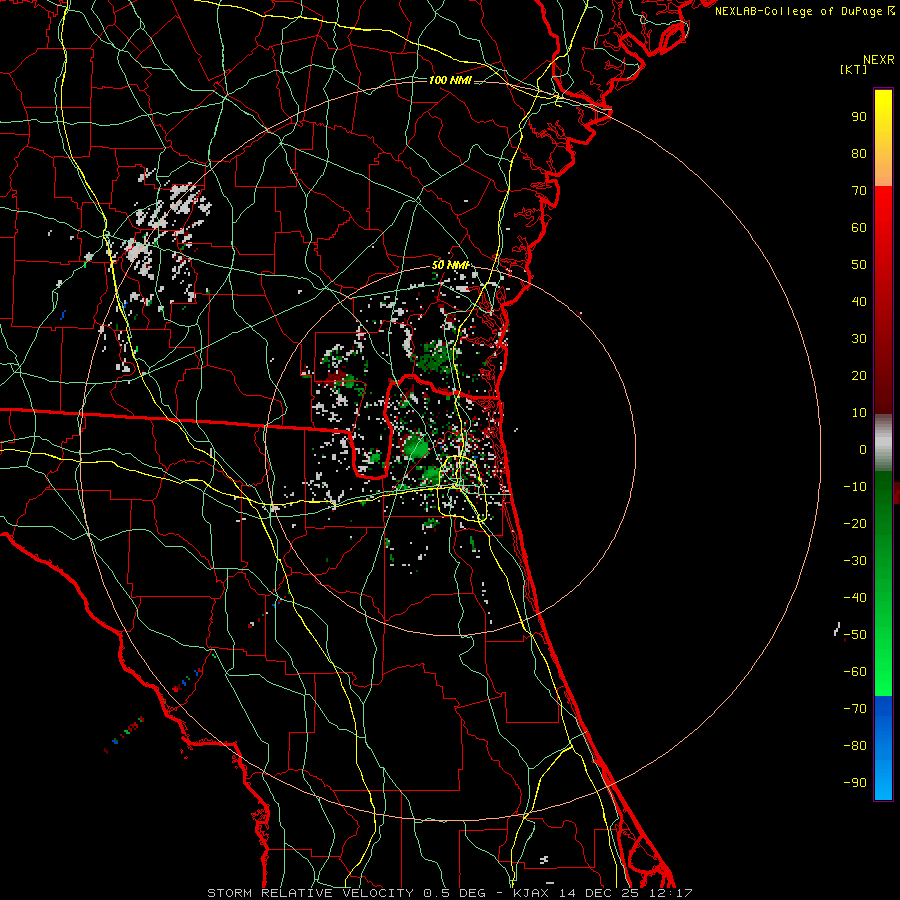This screenshot has width=900, height=900.
Task: Click the positive 40 knot scale value
Action: 859,301
